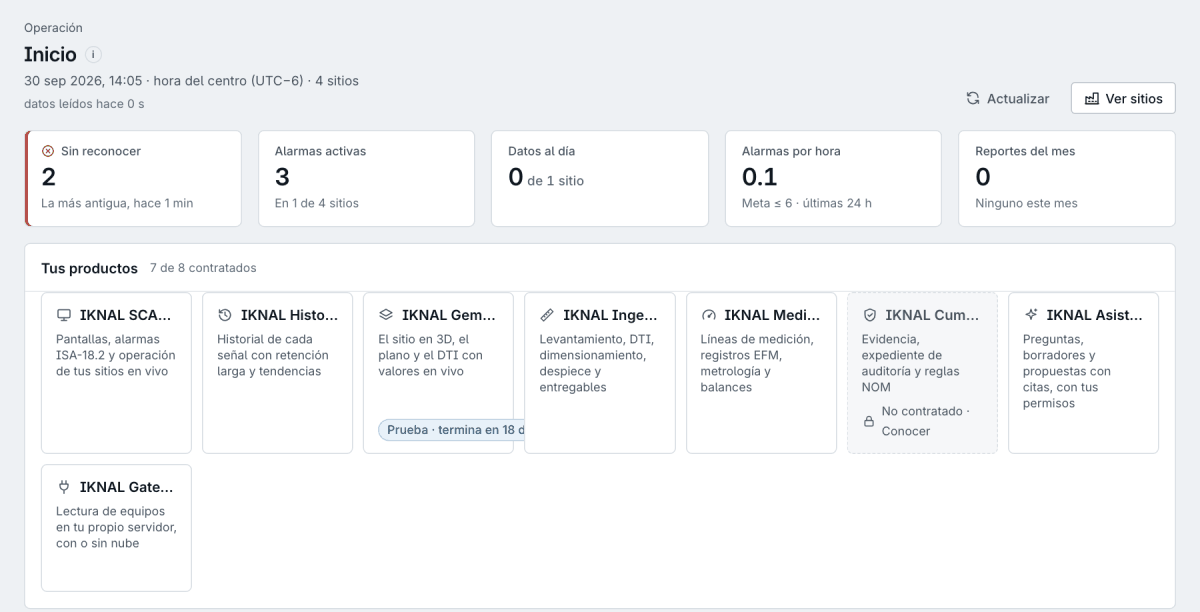The image size is (1200, 612).
Task: Click La más antigua, hace 1 min text
Action: (x=117, y=203)
